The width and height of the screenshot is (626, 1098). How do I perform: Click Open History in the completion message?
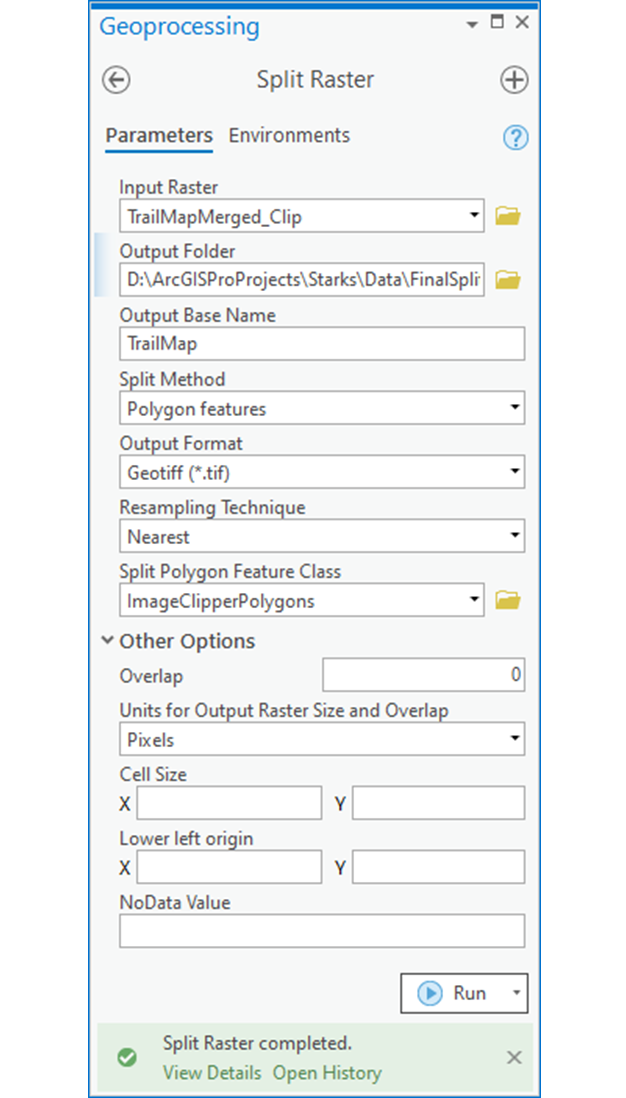(x=327, y=1072)
